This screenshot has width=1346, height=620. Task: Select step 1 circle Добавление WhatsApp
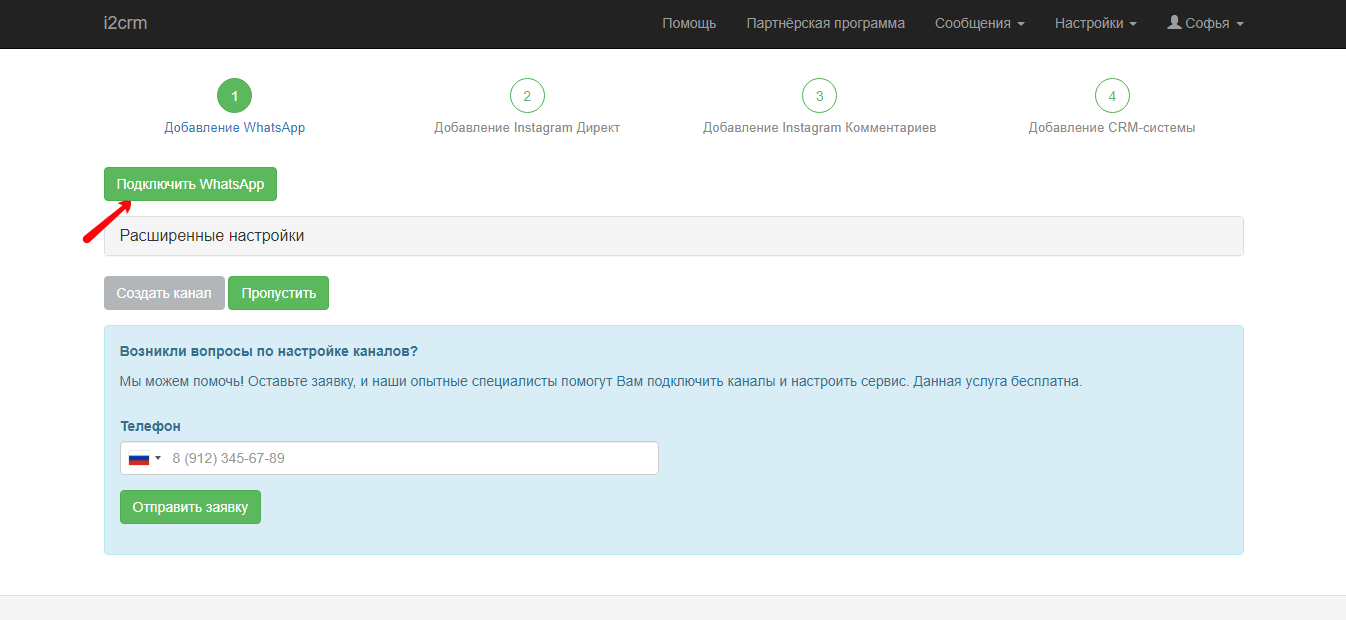point(234,96)
